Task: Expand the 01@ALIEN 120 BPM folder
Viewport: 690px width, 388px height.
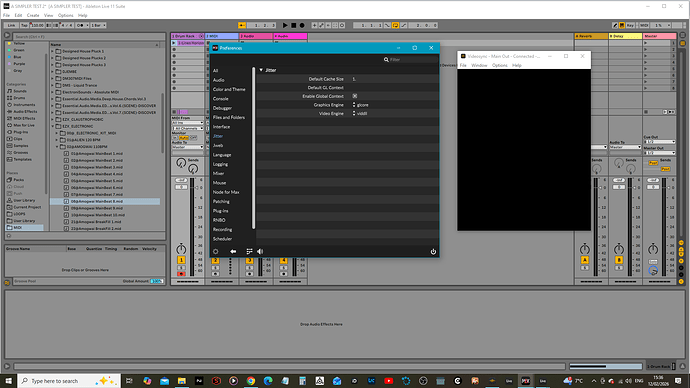Action: 57,140
